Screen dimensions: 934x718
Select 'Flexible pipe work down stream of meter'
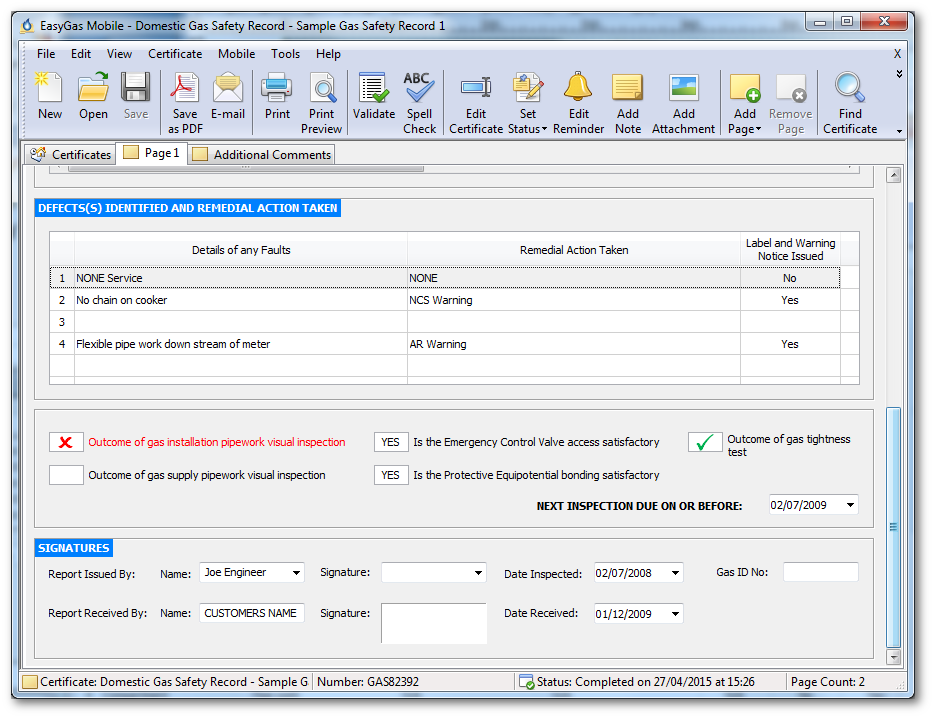pyautogui.click(x=241, y=344)
